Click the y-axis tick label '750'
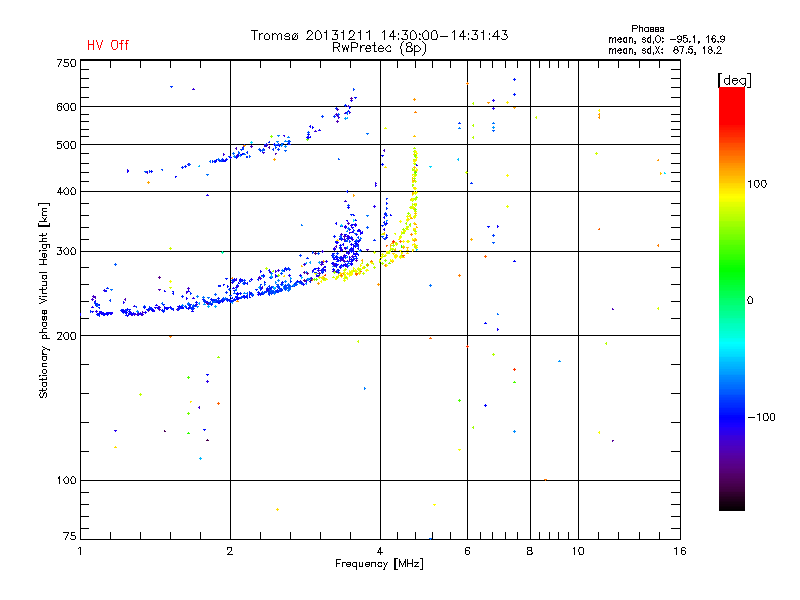 click(66, 63)
